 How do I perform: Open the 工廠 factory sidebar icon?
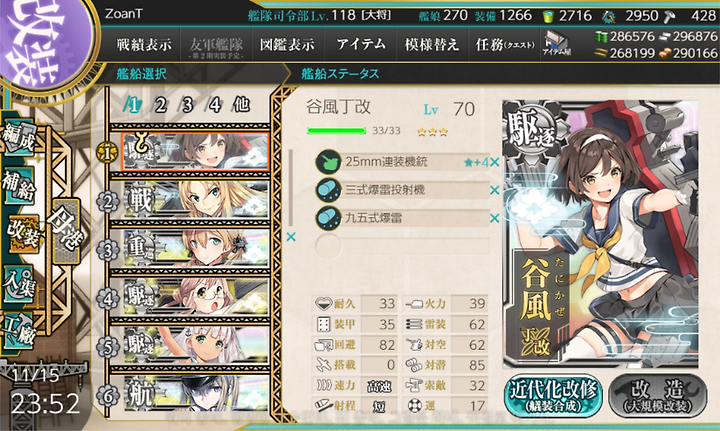click(x=17, y=330)
